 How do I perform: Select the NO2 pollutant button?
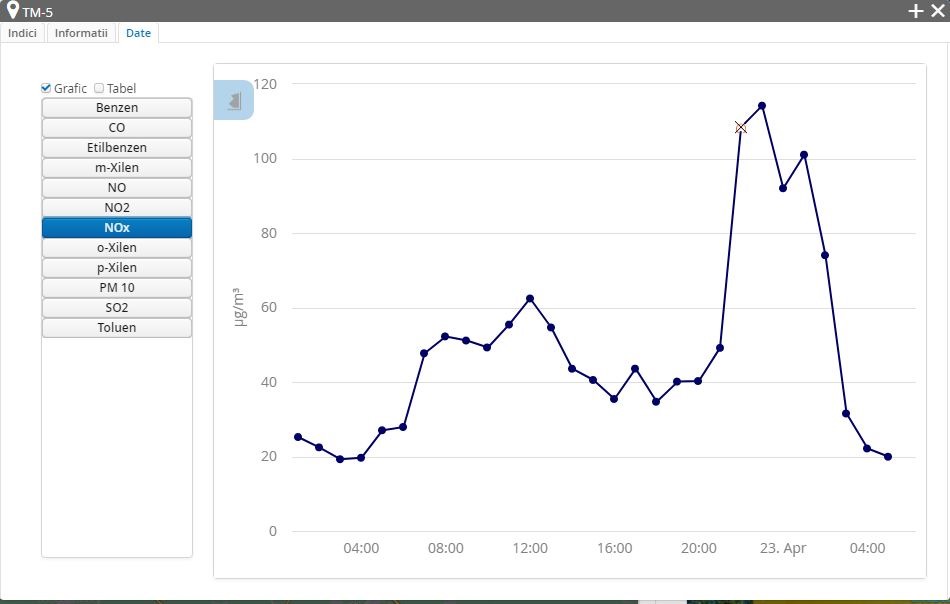117,208
